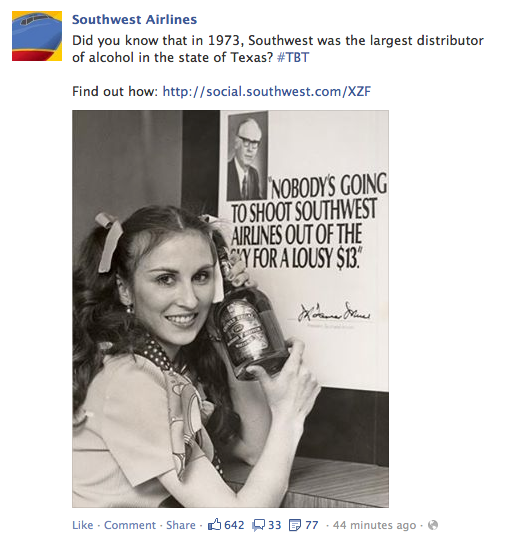512x540 pixels.
Task: Click the Southwest Airlines page name
Action: [x=134, y=20]
